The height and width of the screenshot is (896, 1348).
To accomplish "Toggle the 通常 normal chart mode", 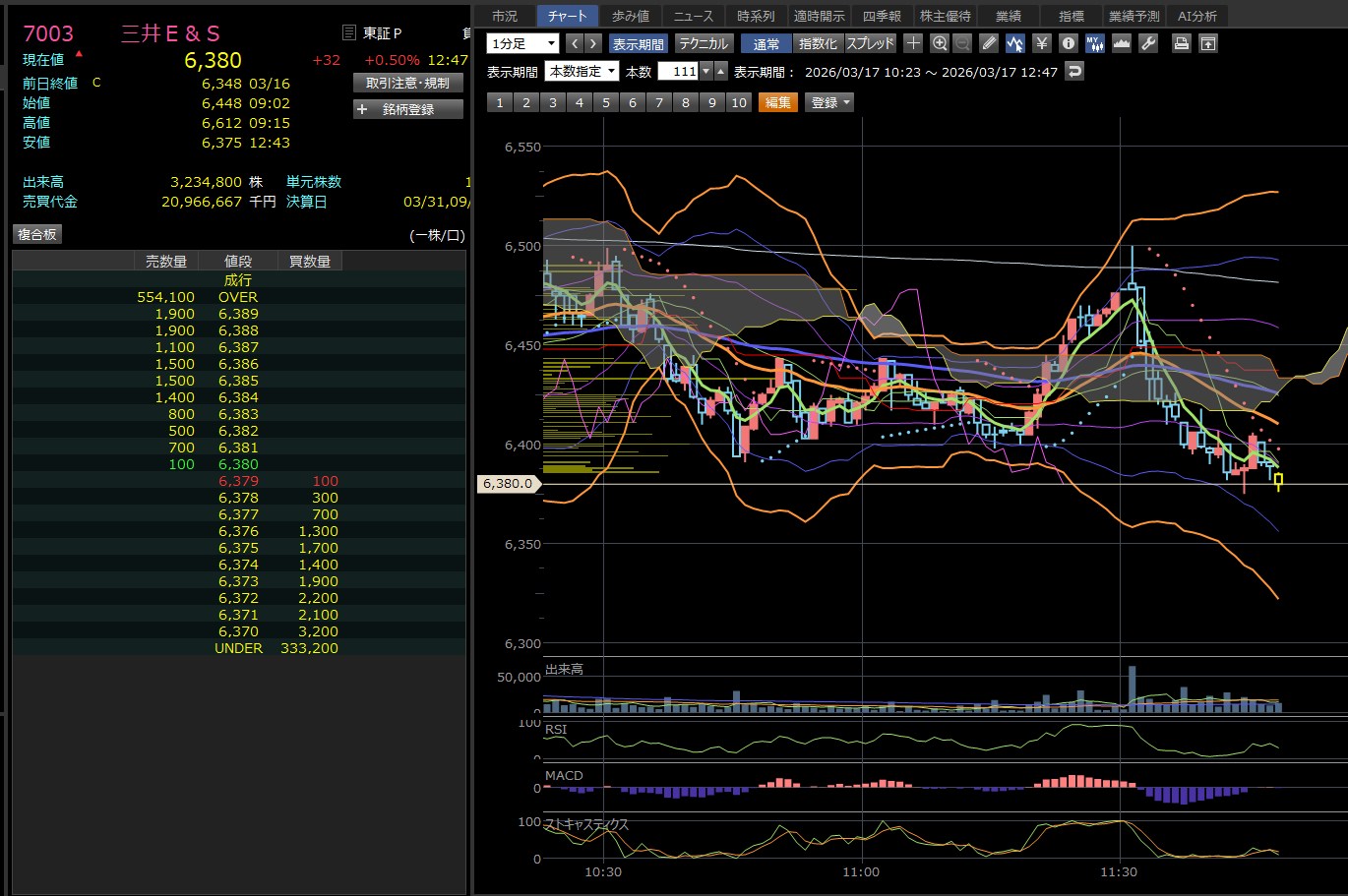I will [766, 43].
